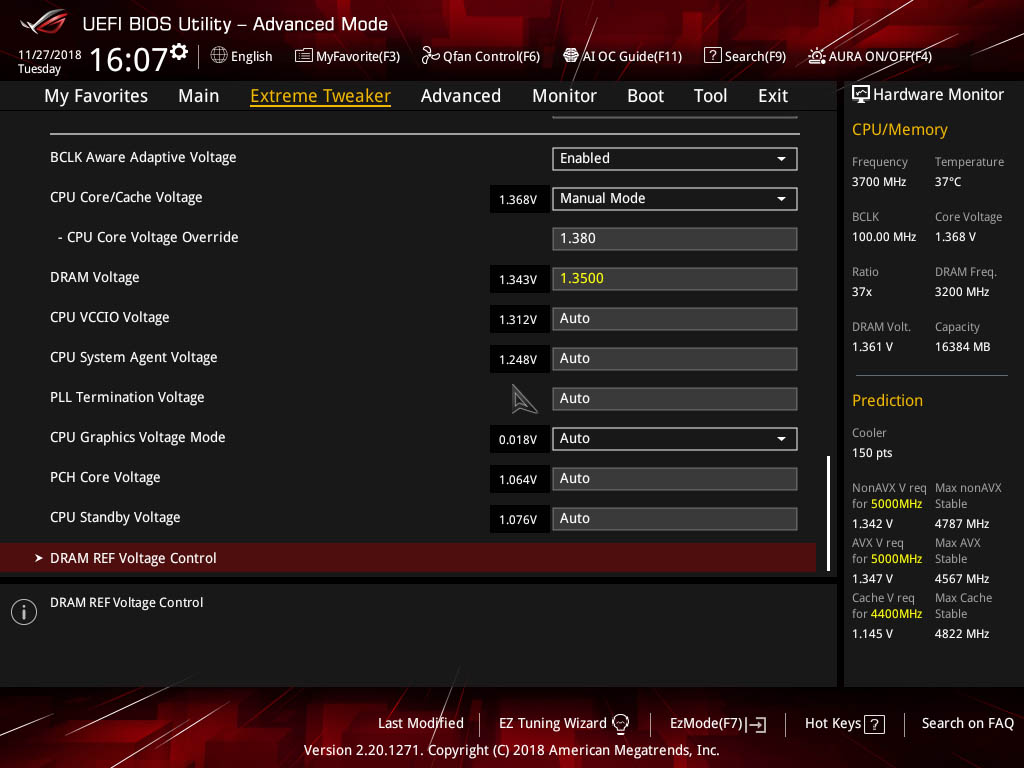Open Qfan Control(F6)

click(x=481, y=56)
